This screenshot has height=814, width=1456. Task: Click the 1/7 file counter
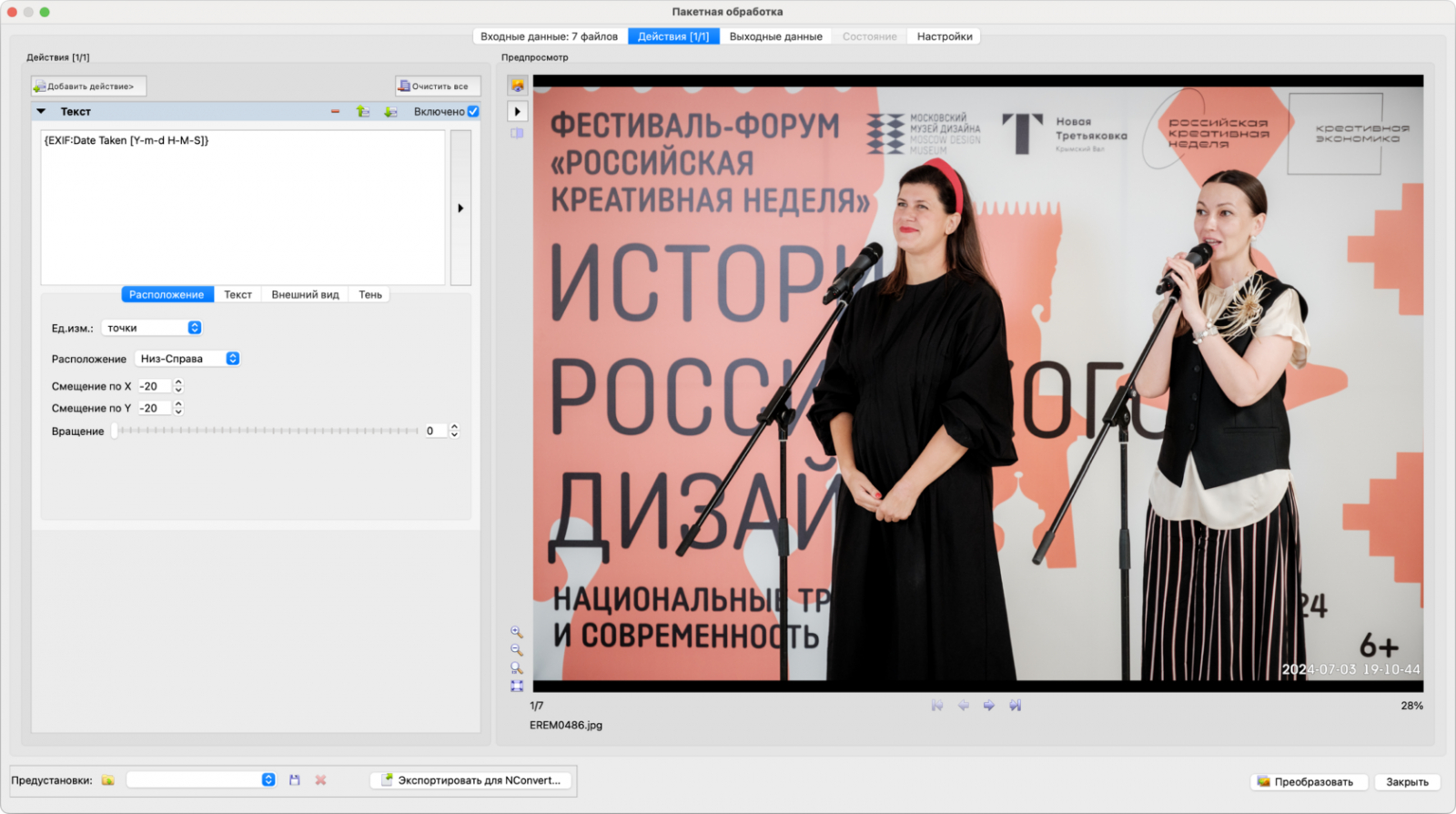coord(537,706)
